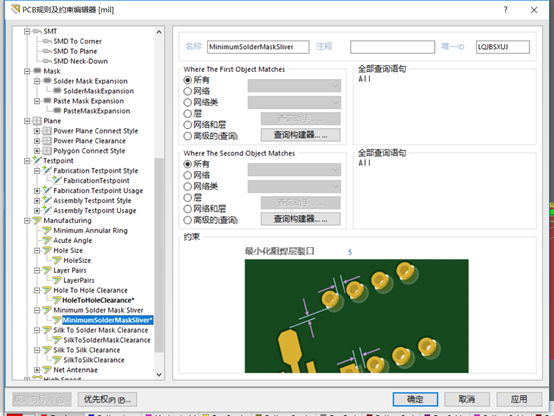Viewport: 554px width, 416px height.
Task: Click the Mask category icon
Action: (37, 71)
